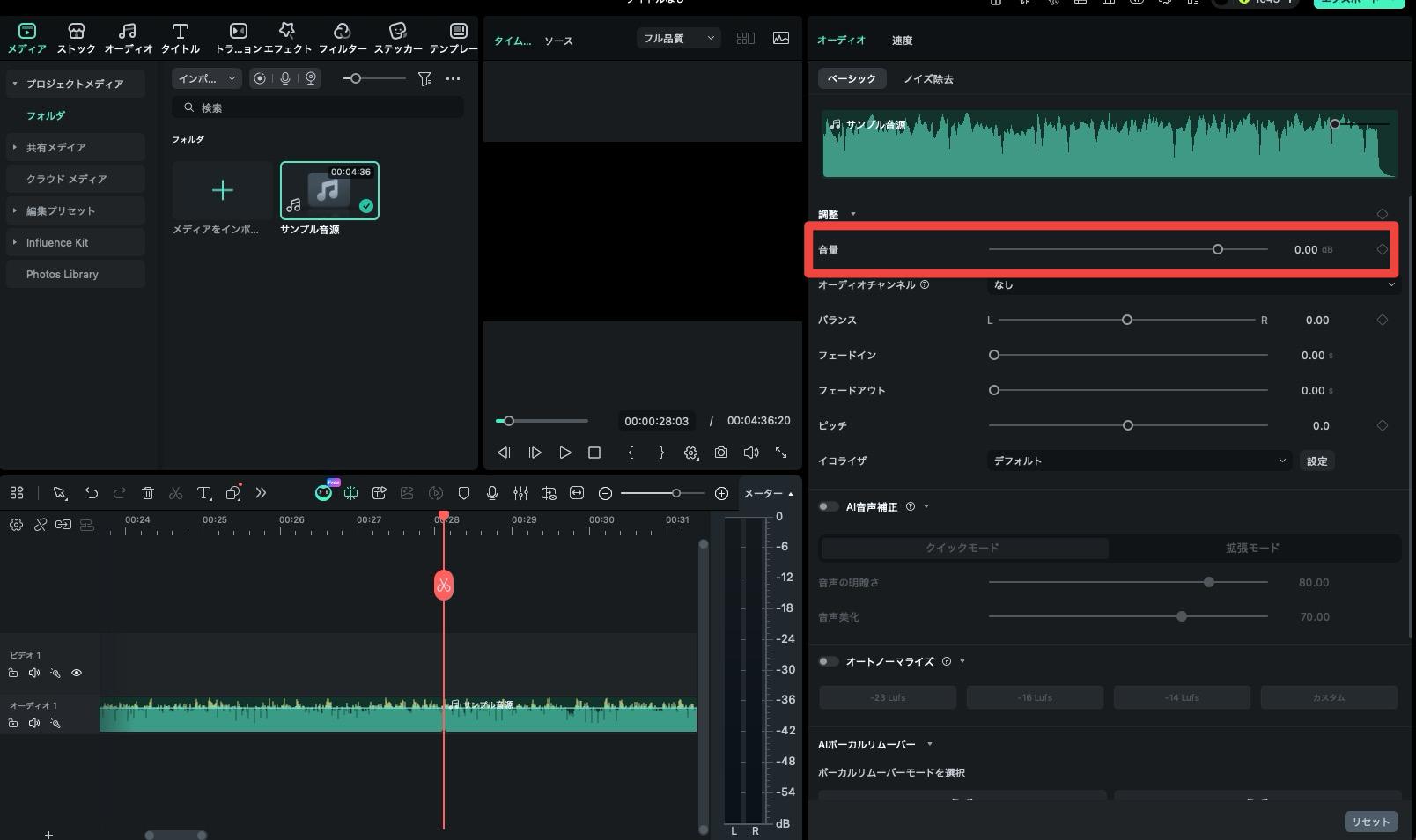
Task: Switch to the ノイズ除去 tab
Action: (x=927, y=78)
